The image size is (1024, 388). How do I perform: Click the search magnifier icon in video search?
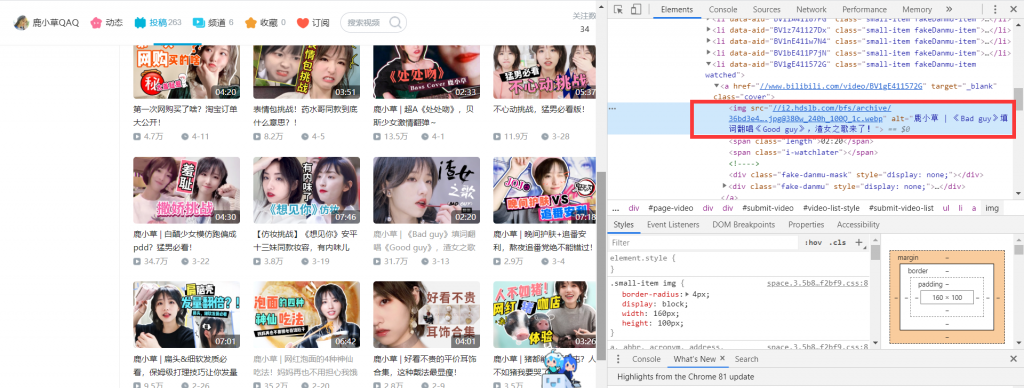coord(396,23)
